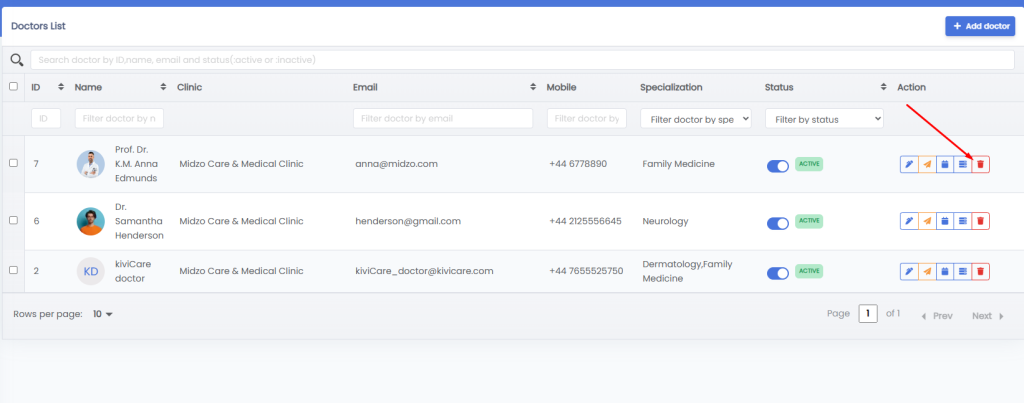Click the mobile number +44 6778890
The image size is (1024, 403).
tap(578, 164)
